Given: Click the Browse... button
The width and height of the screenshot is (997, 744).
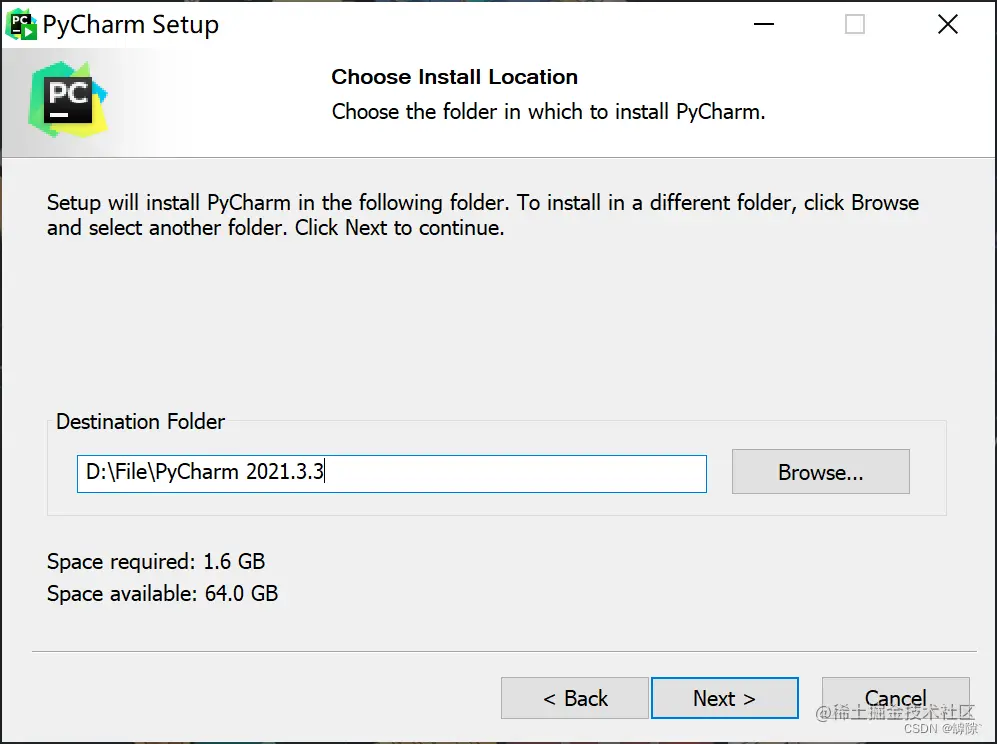Looking at the screenshot, I should 820,472.
